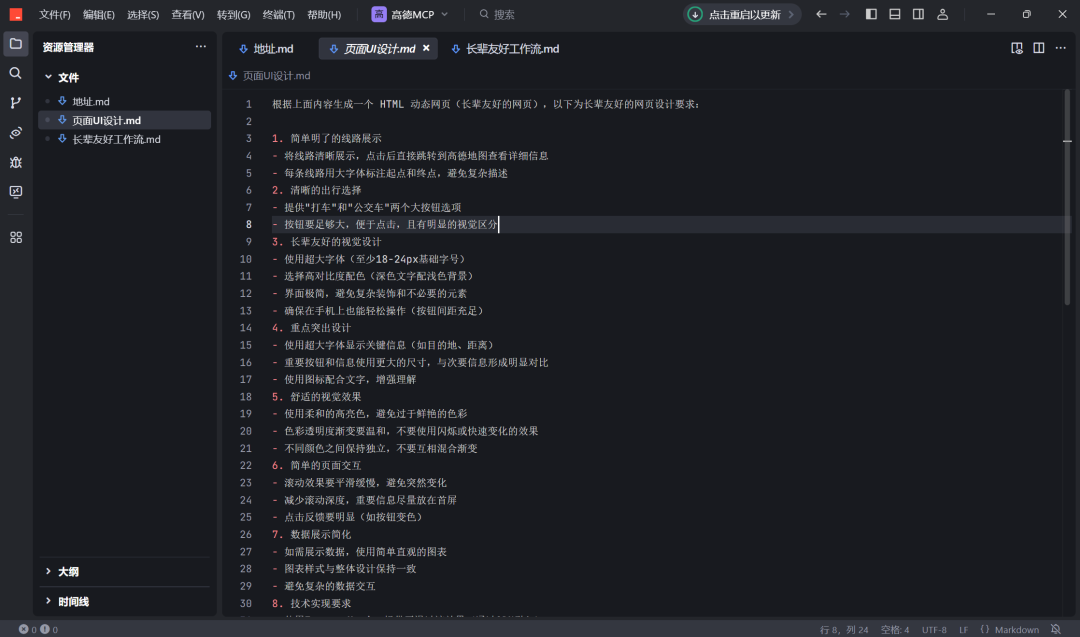This screenshot has height=637, width=1080.
Task: Open the Explorer panel more actions menu
Action: [200, 47]
